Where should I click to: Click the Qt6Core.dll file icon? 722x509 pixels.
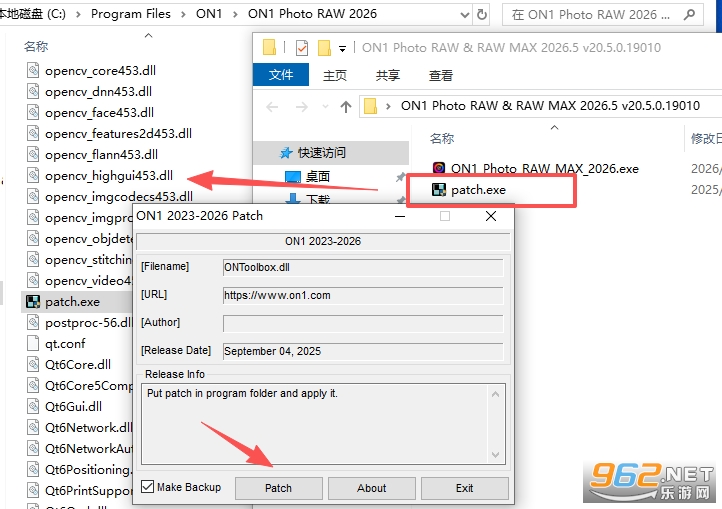pos(33,365)
